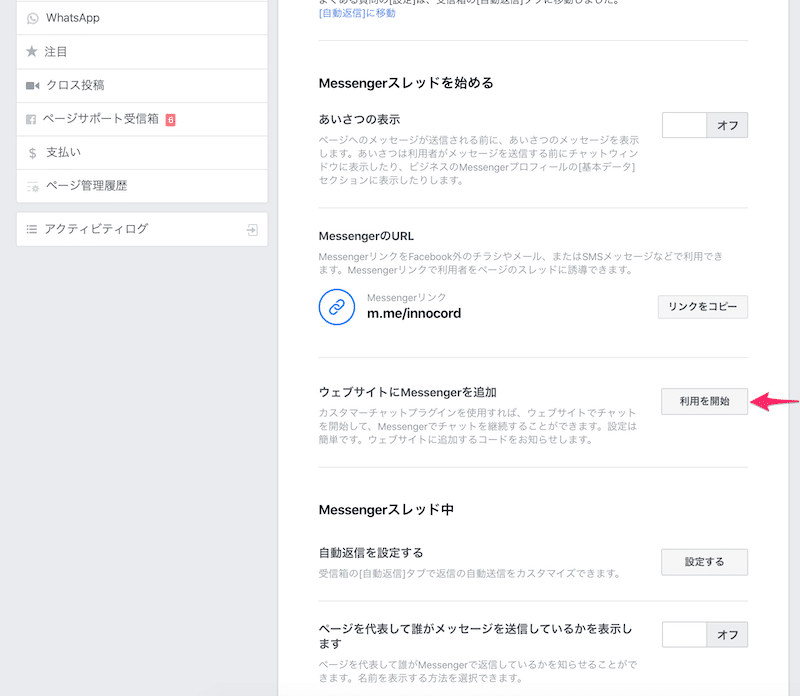Open the WhatsApp settings menu item
Screen dimensions: 800x696
point(142,18)
